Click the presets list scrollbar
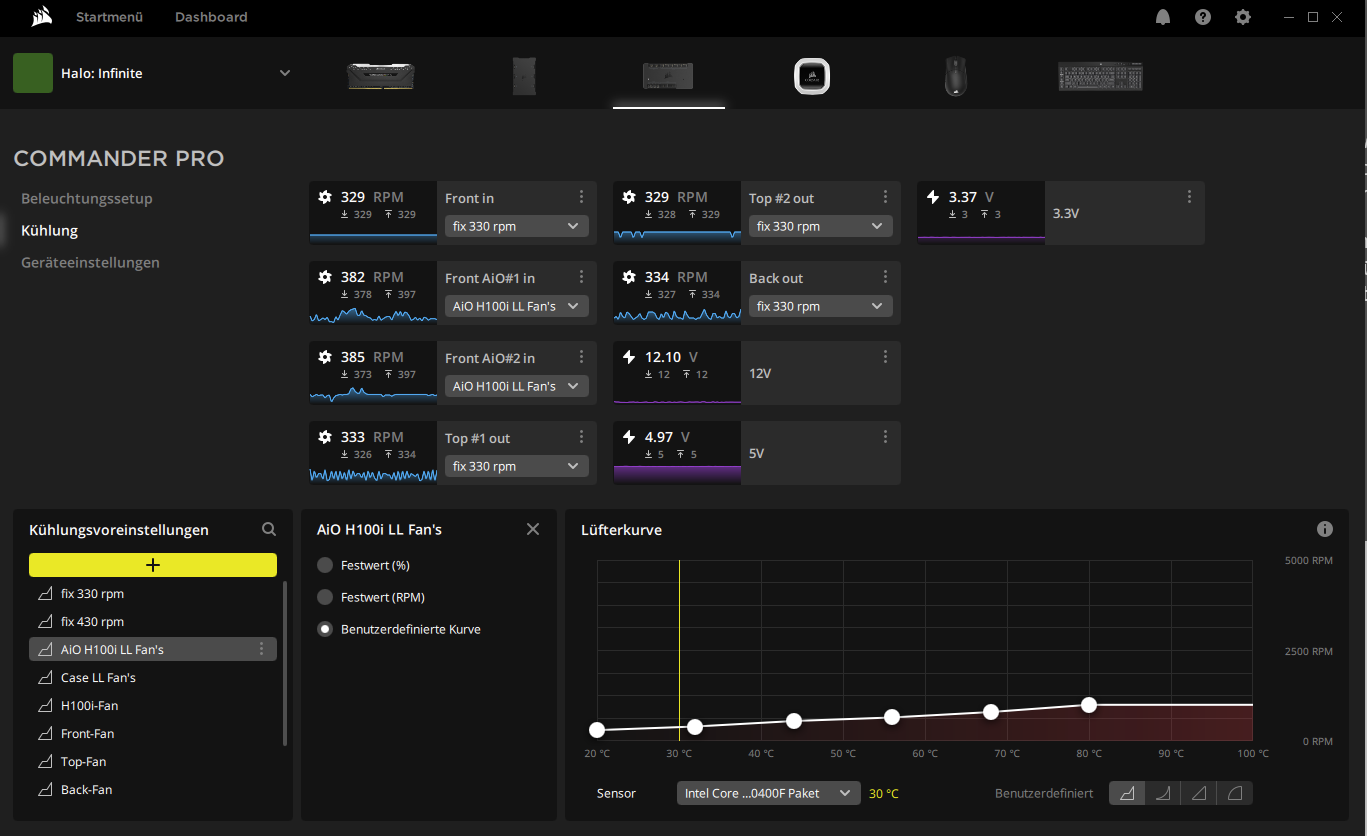1367x836 pixels. click(285, 664)
